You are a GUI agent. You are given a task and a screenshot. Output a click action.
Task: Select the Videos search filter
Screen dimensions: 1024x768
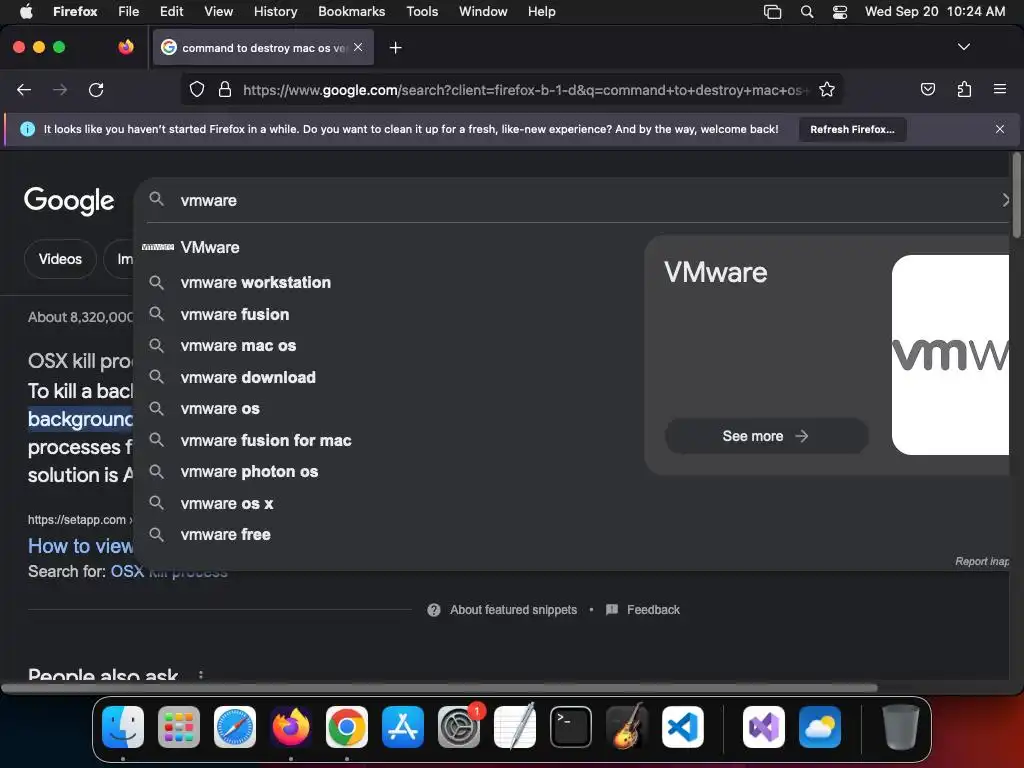(60, 259)
